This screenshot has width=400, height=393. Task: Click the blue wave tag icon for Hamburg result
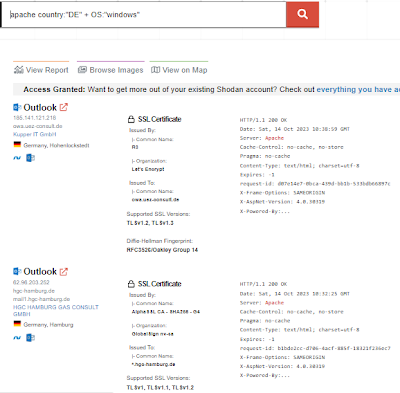coord(17,338)
